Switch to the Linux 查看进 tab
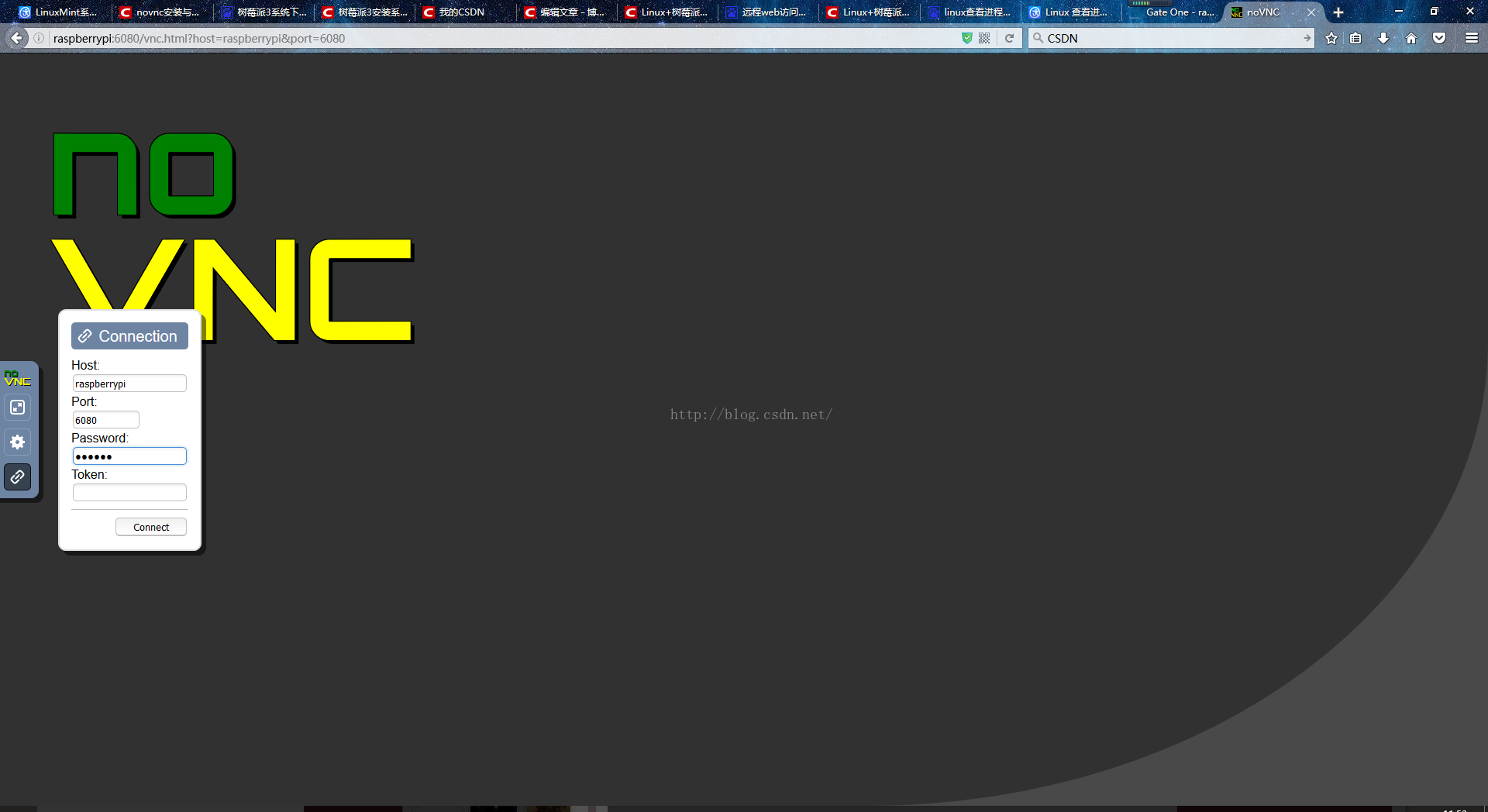This screenshot has width=1488, height=812. [x=1070, y=12]
